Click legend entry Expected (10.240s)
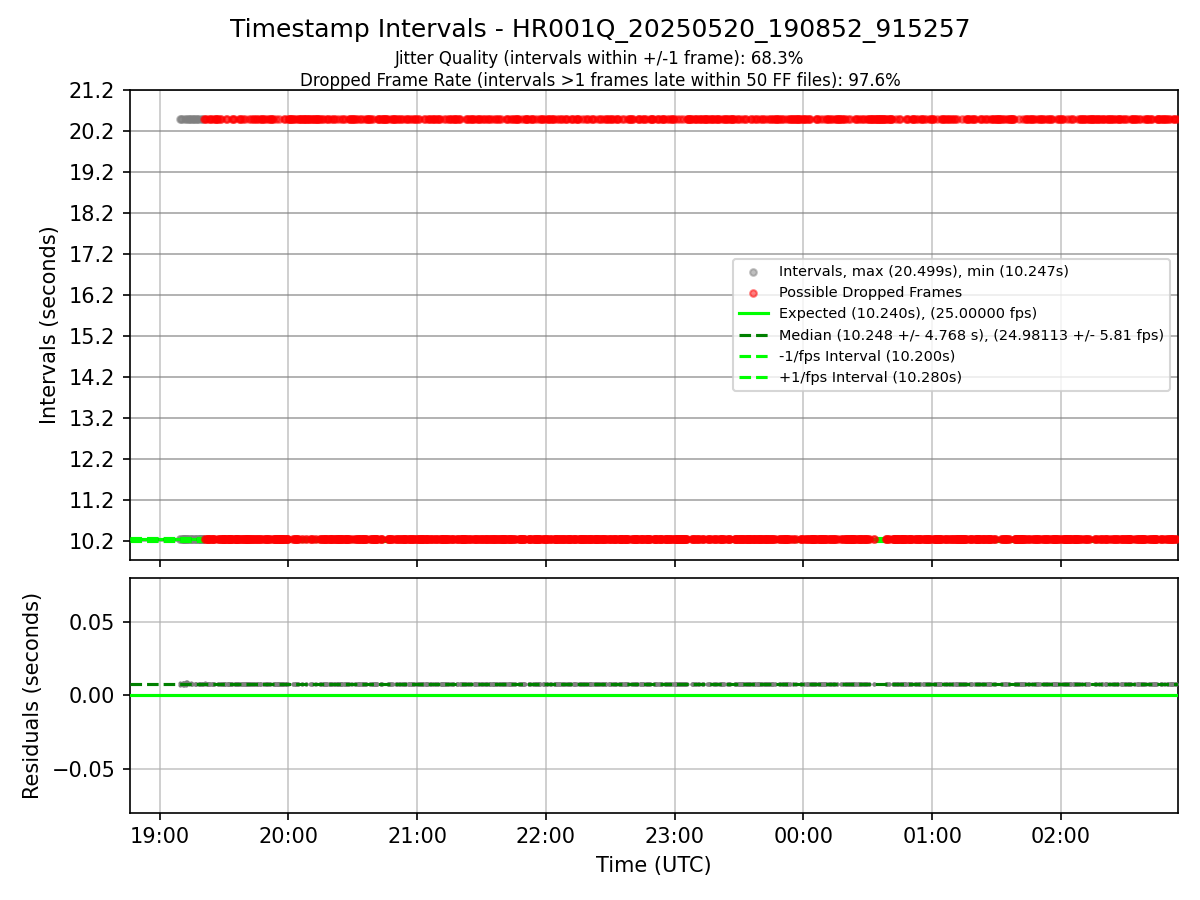The image size is (1200, 900). coord(908,313)
